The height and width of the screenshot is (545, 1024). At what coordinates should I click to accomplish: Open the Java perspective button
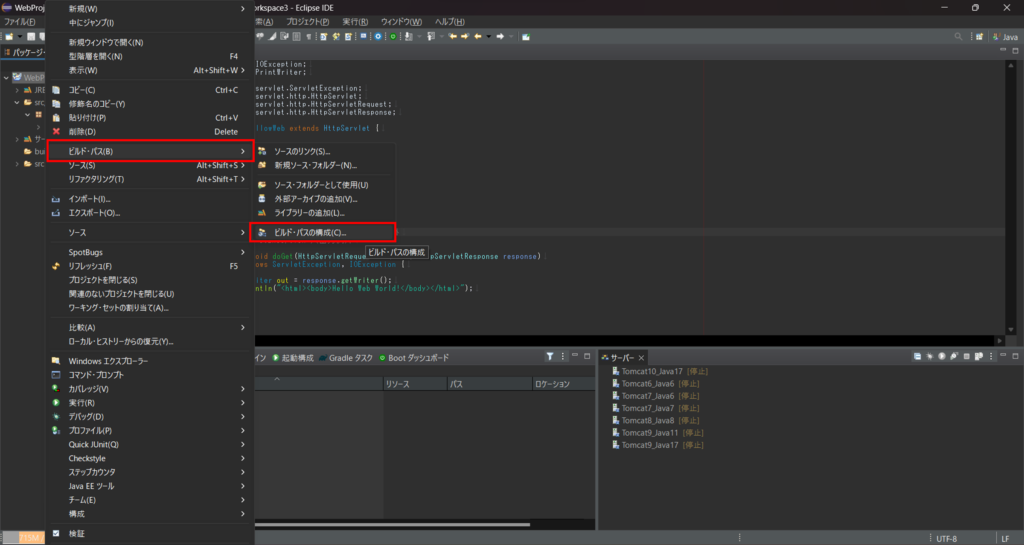1003,36
